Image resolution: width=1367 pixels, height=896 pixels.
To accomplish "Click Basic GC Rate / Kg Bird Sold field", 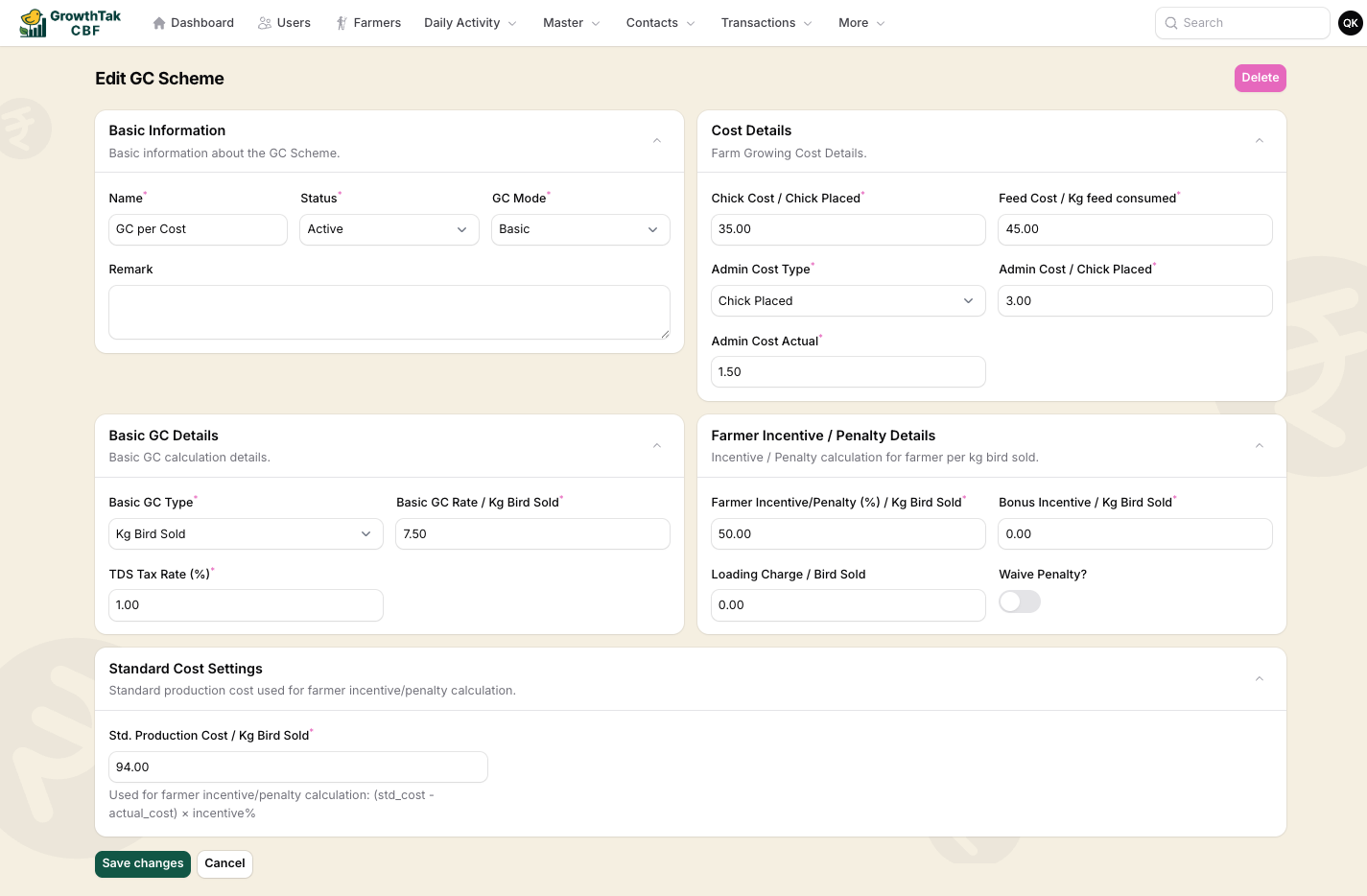I will click(532, 533).
